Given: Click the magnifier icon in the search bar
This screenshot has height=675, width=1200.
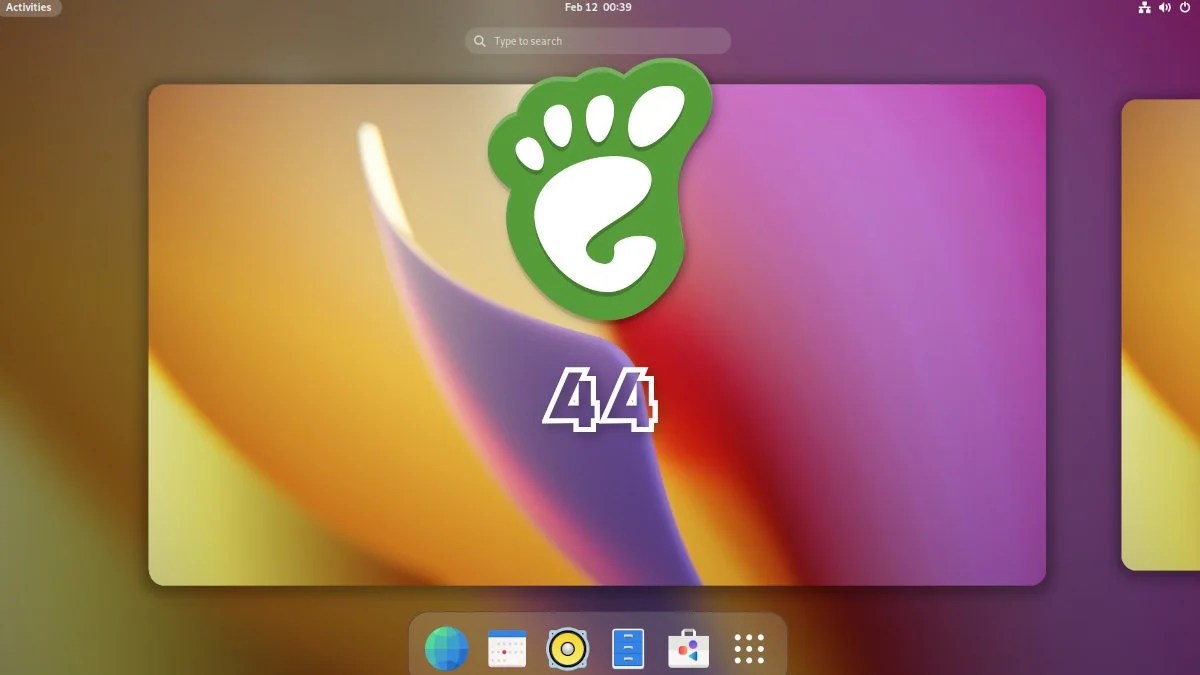Looking at the screenshot, I should 478,41.
